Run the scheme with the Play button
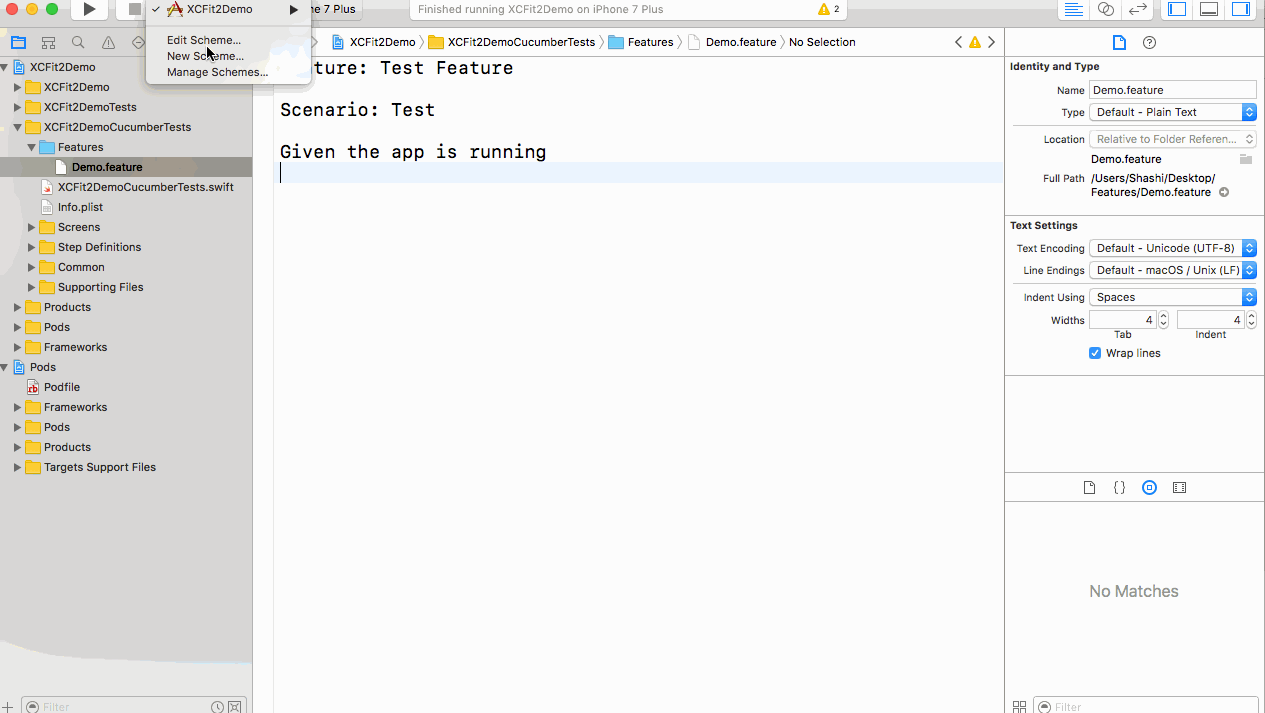Screen dimensions: 1265x713 [x=89, y=10]
